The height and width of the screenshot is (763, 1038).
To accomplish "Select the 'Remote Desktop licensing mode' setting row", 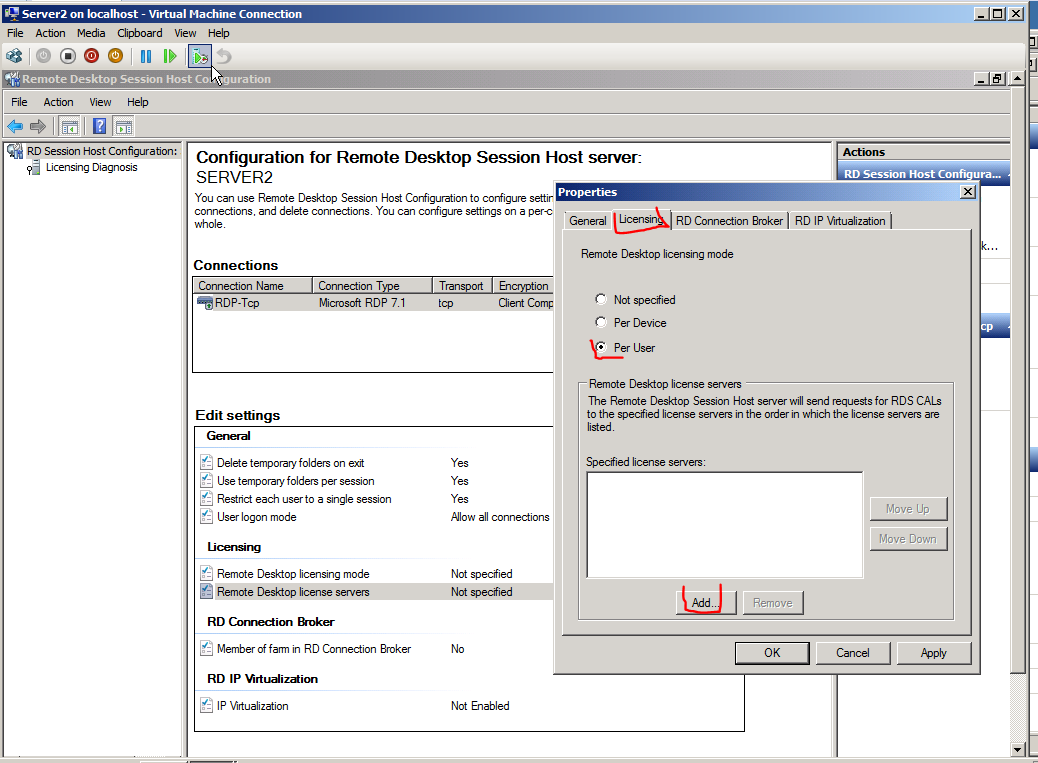I will (x=376, y=574).
